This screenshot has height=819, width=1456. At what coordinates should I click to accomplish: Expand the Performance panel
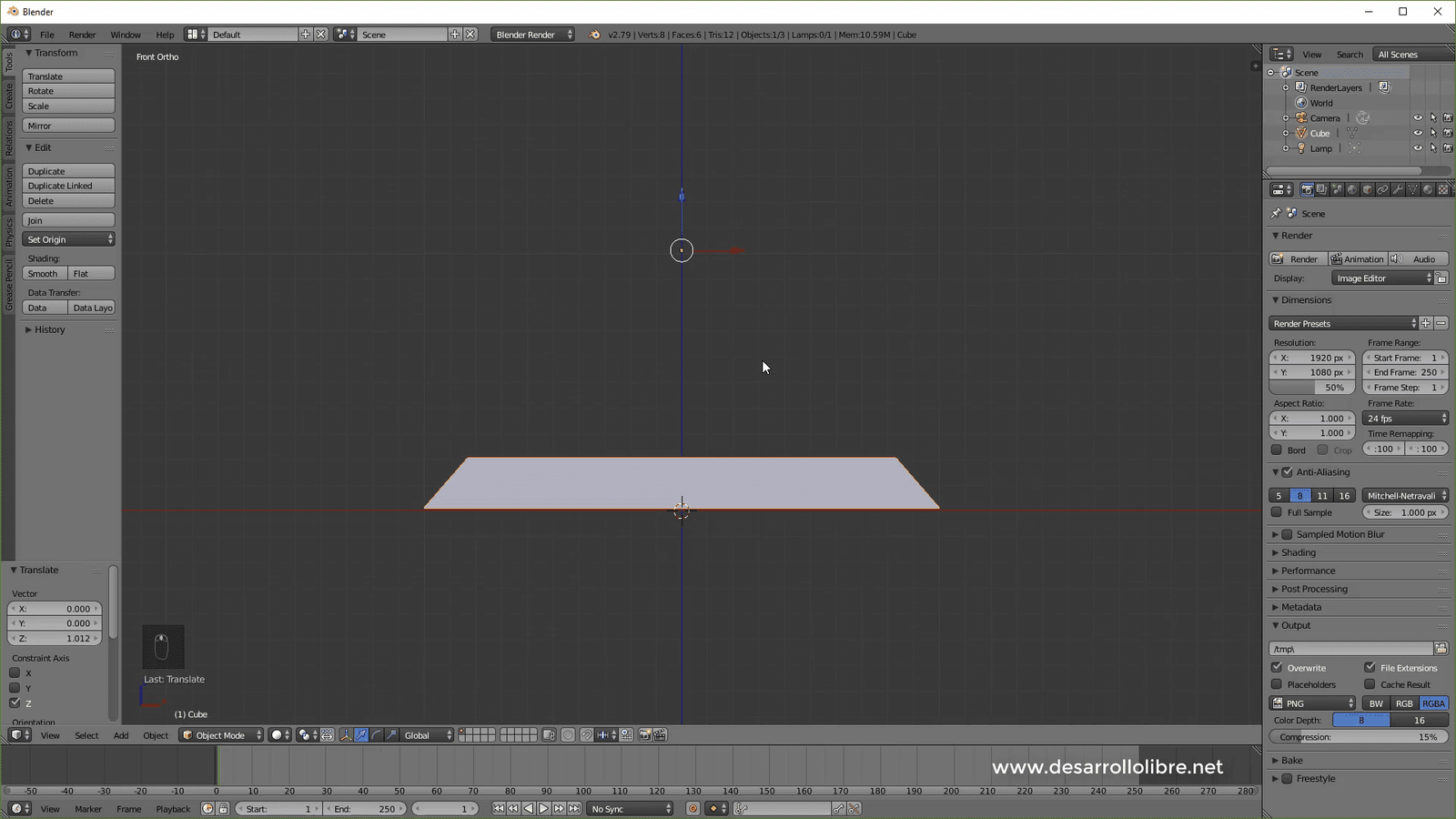(x=1308, y=571)
